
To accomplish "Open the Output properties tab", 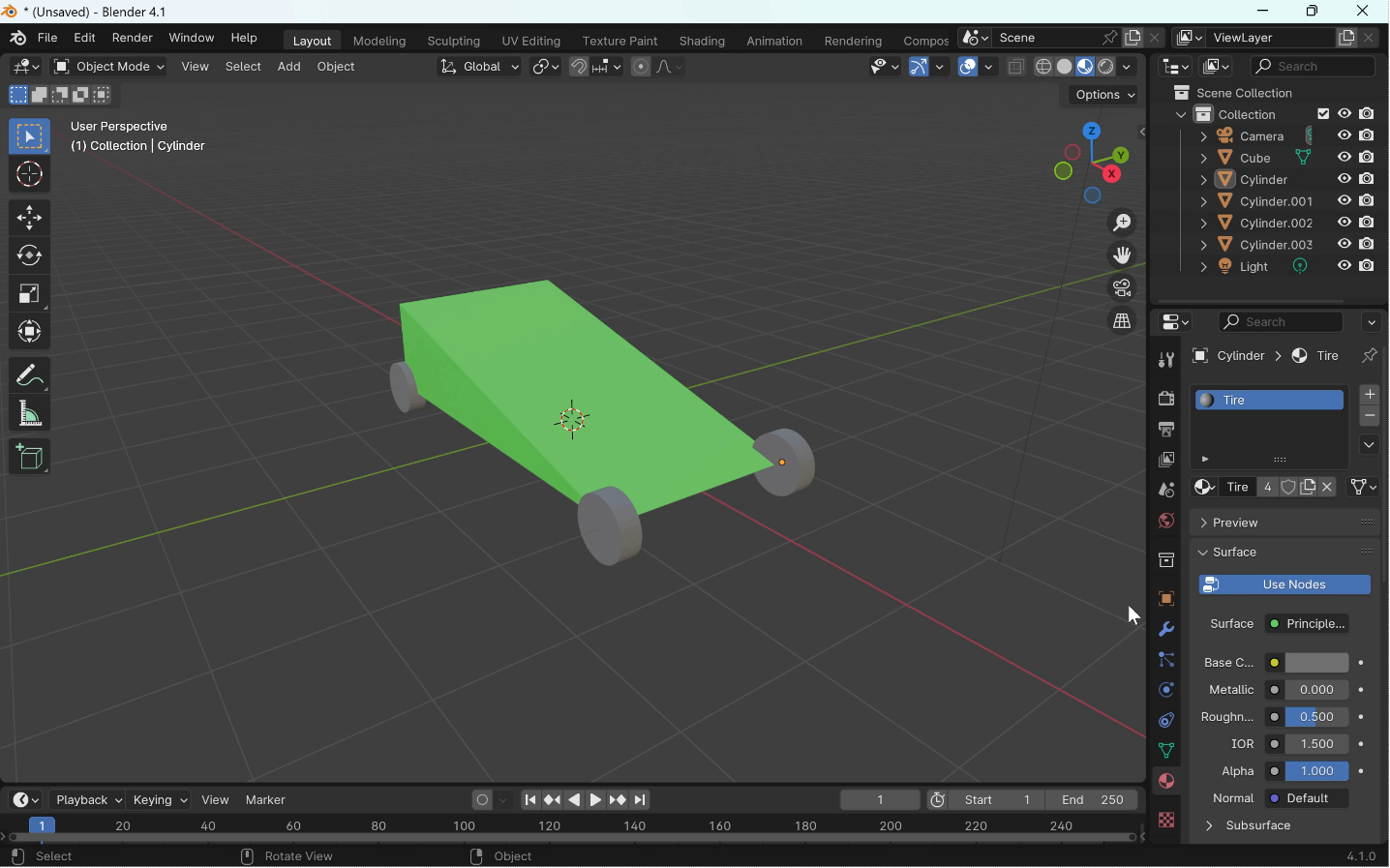I will pyautogui.click(x=1166, y=430).
